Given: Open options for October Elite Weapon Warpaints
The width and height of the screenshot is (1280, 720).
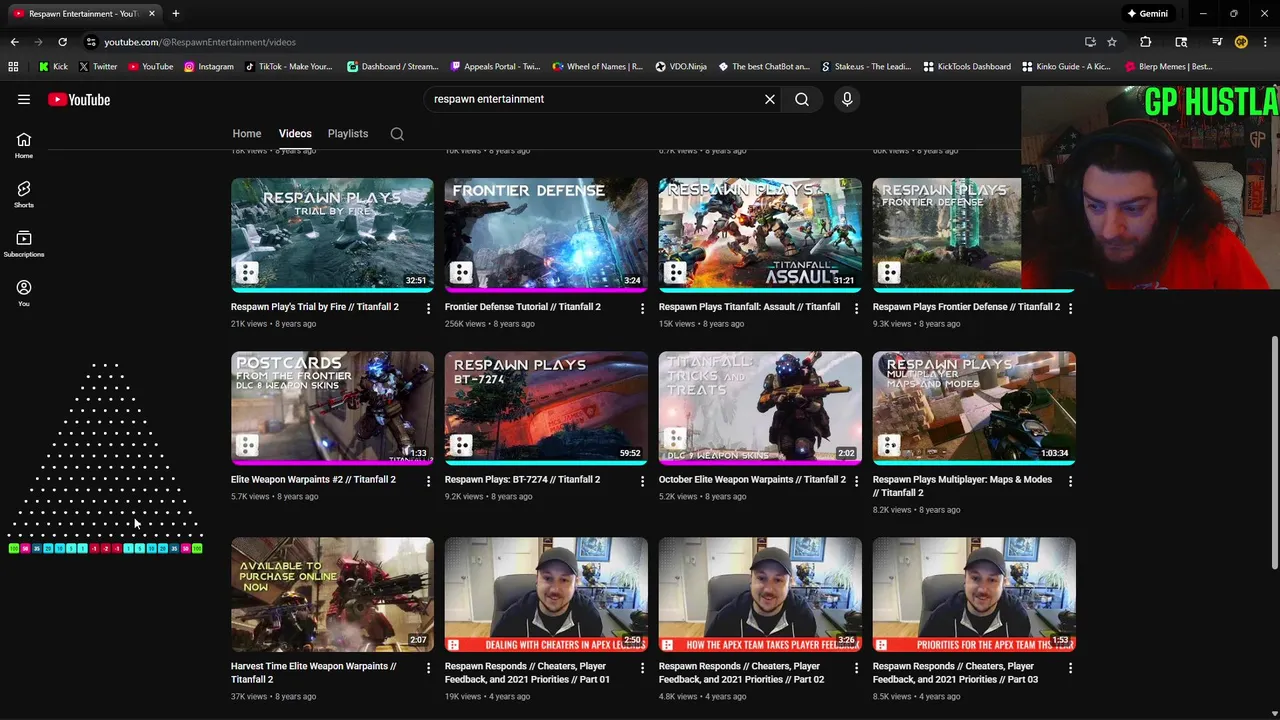Looking at the screenshot, I should [856, 481].
